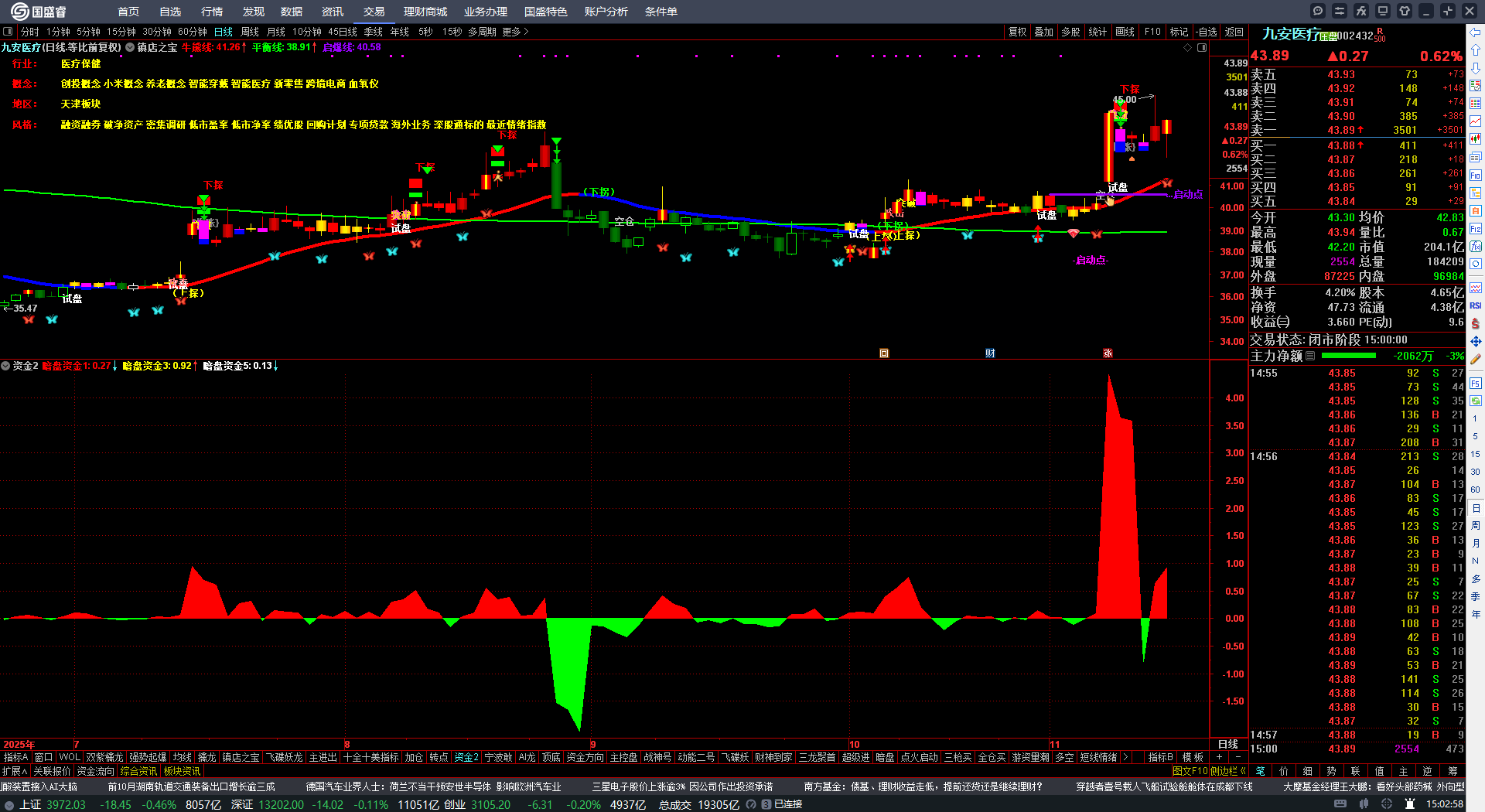Image resolution: width=1485 pixels, height=812 pixels.
Task: Select the 暗盘 indicator tab
Action: (x=885, y=757)
